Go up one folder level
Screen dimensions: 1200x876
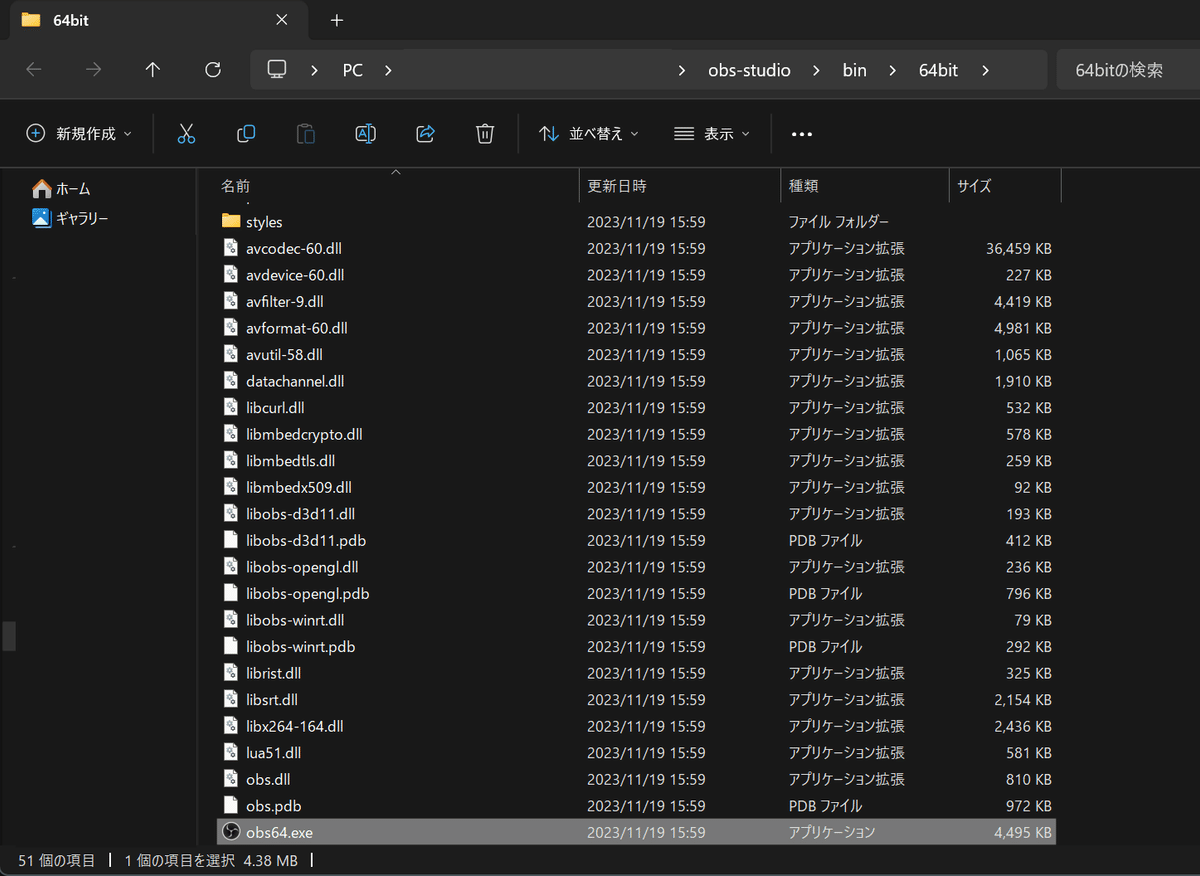point(152,69)
